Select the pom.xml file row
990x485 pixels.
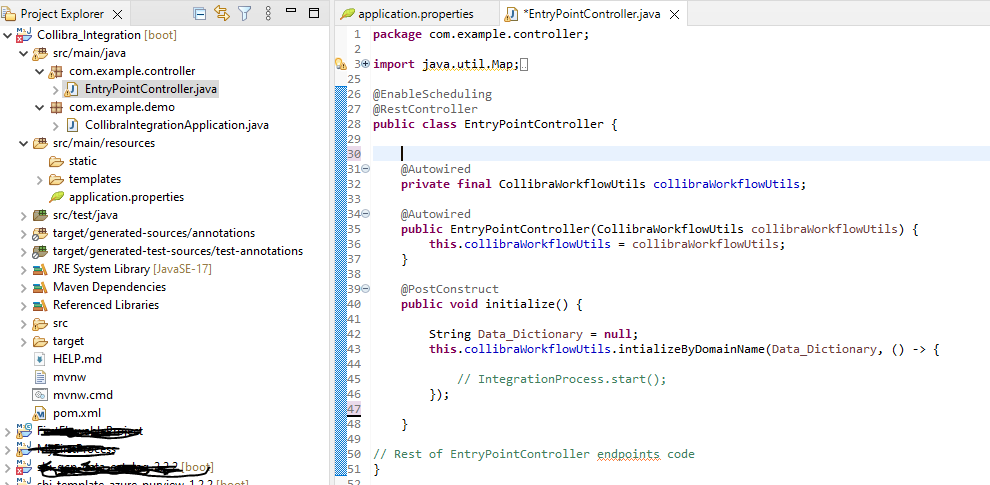[x=77, y=413]
